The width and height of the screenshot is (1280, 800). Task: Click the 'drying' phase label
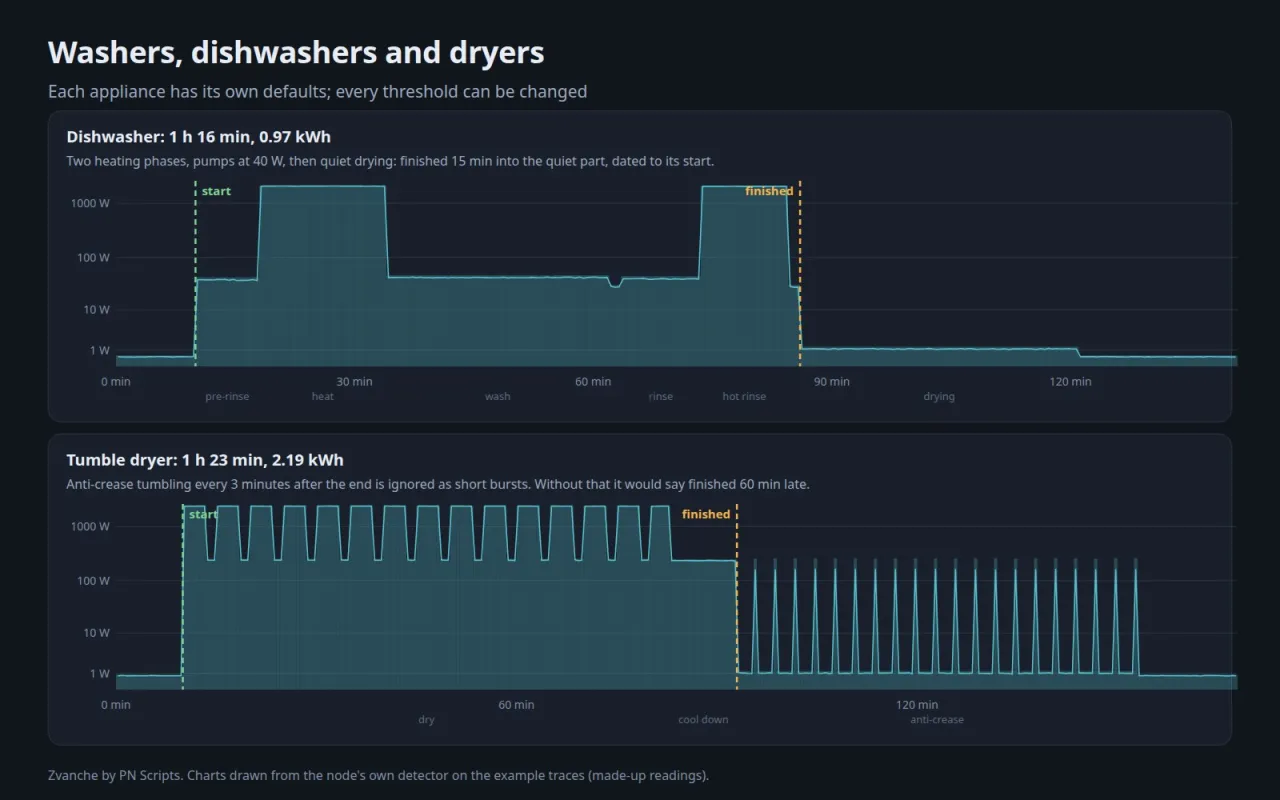click(x=939, y=397)
